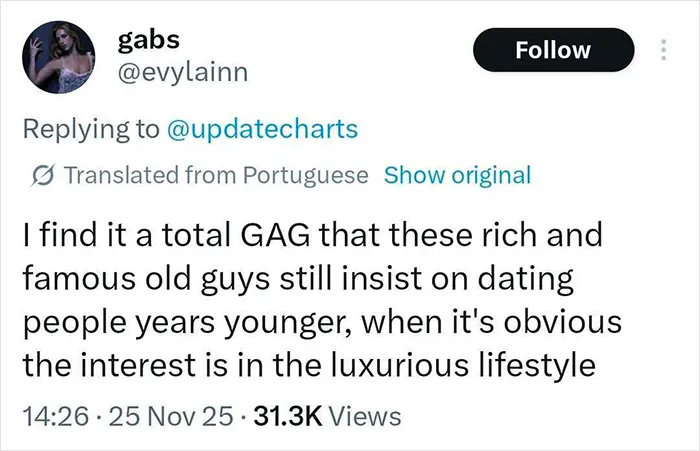Click the 25 Nov 25 date

click(x=171, y=416)
